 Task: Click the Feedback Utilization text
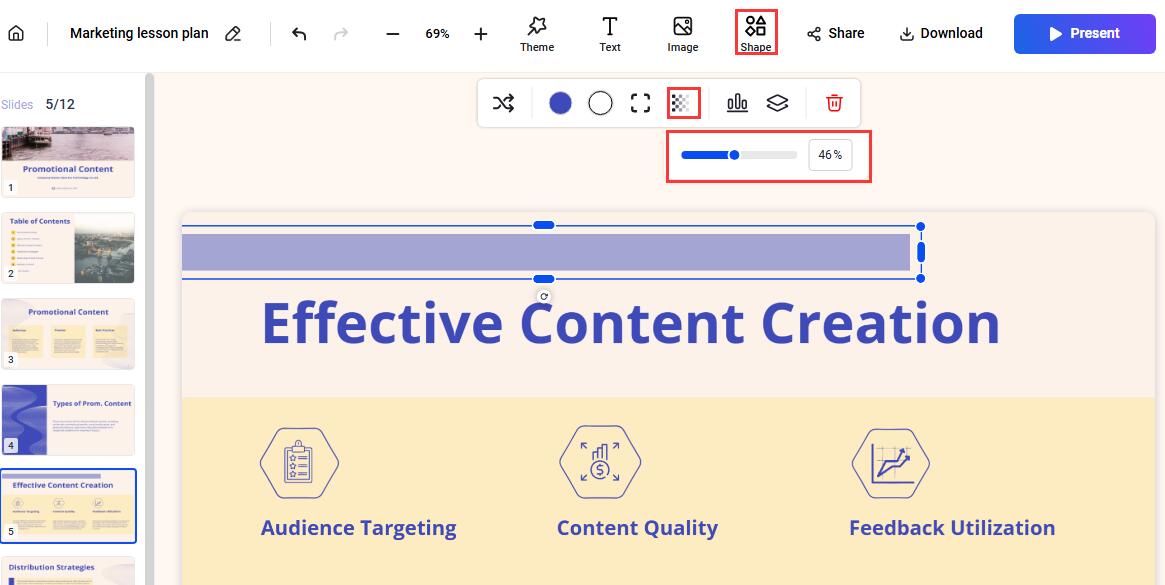952,528
